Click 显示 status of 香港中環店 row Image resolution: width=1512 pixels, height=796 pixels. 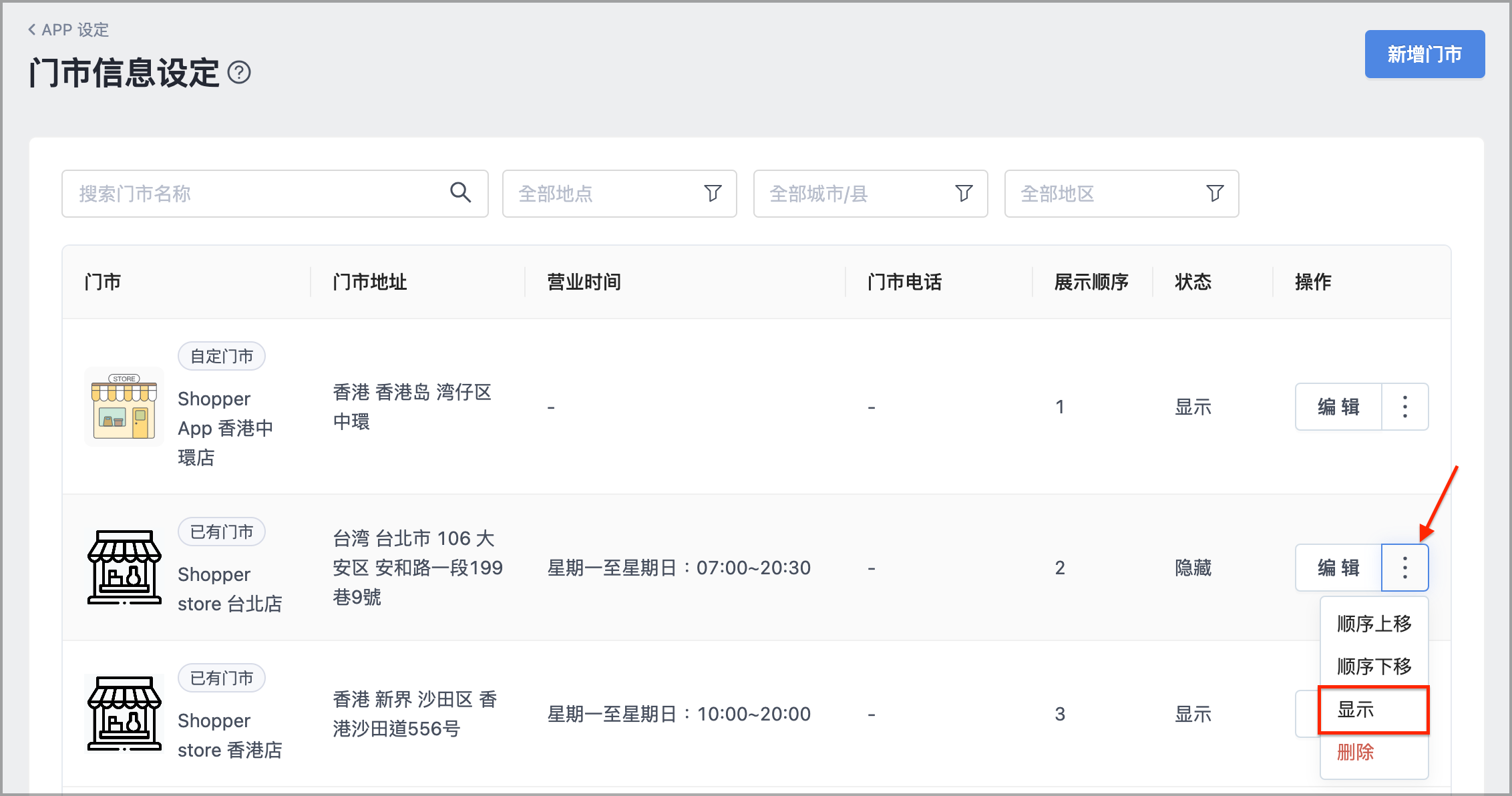click(x=1193, y=407)
